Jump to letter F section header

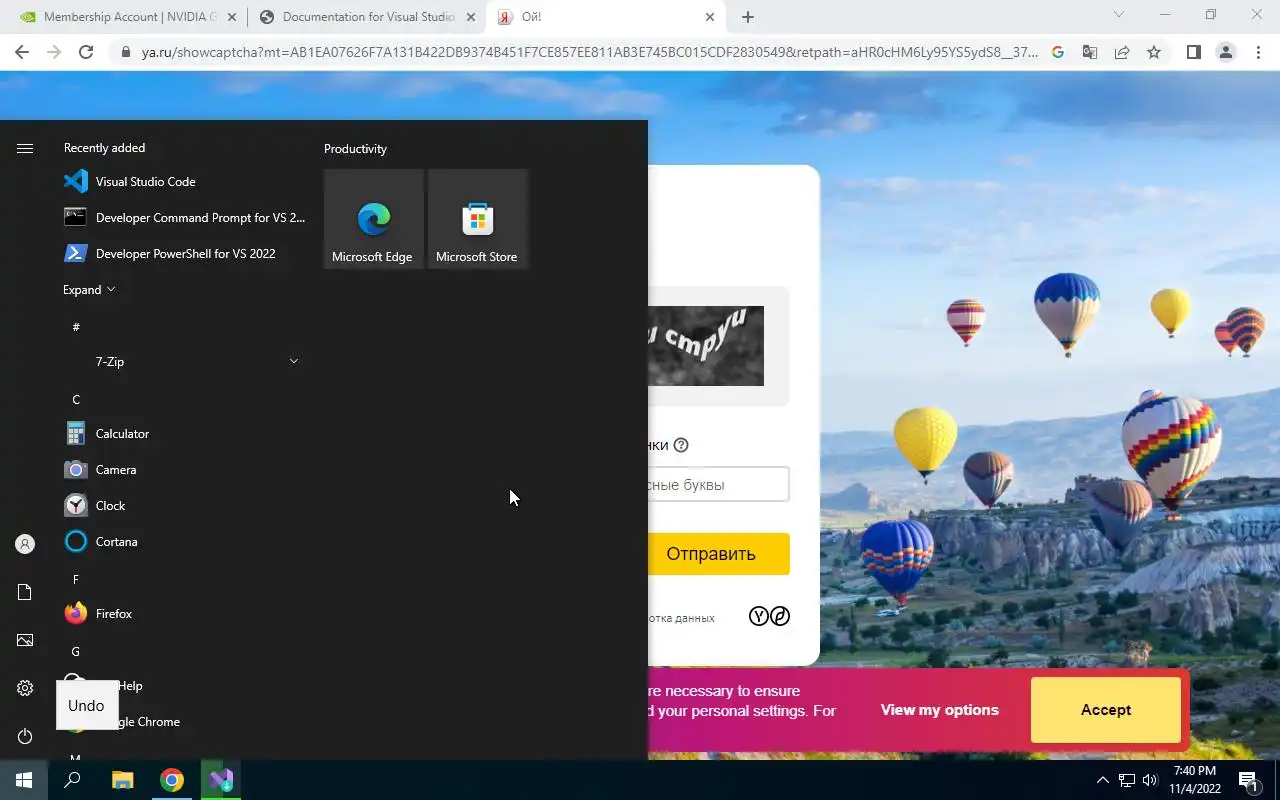tap(76, 579)
